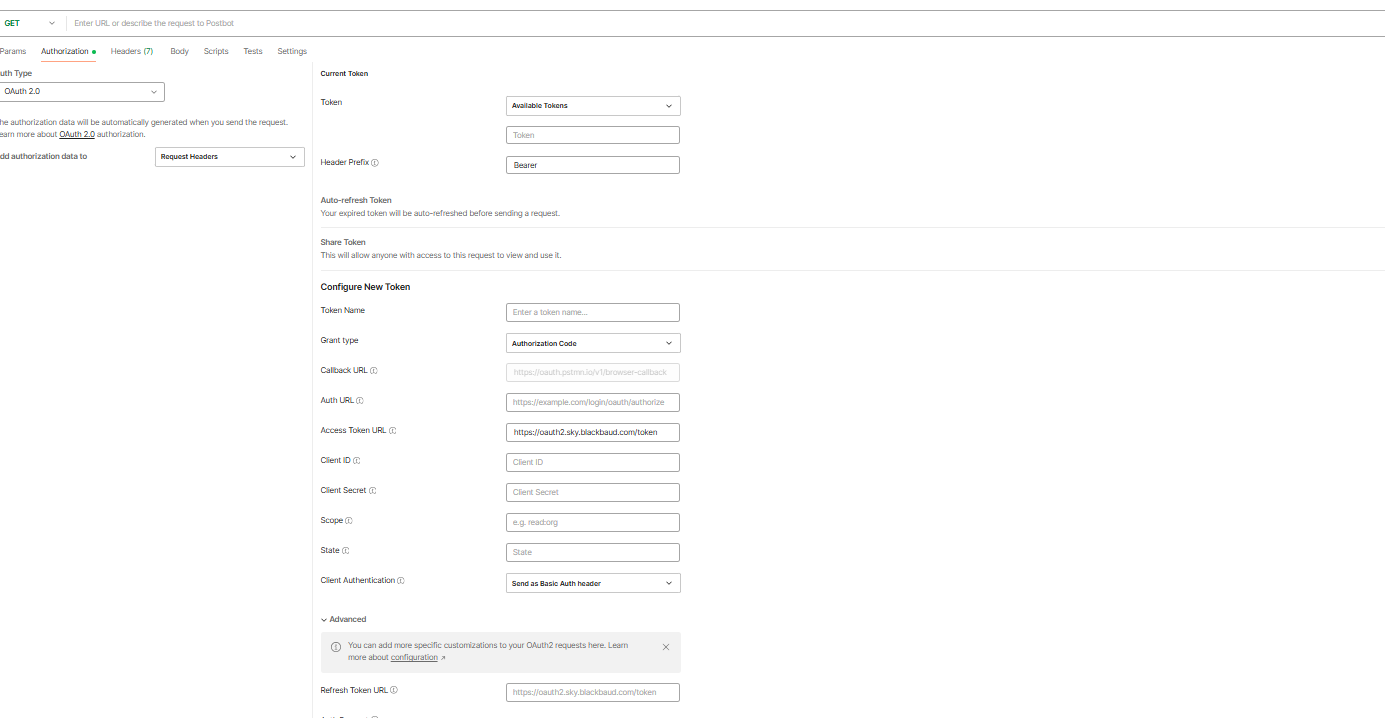Open the OAuth 2.0 learn more link
This screenshot has height=718, width=1385.
77,134
